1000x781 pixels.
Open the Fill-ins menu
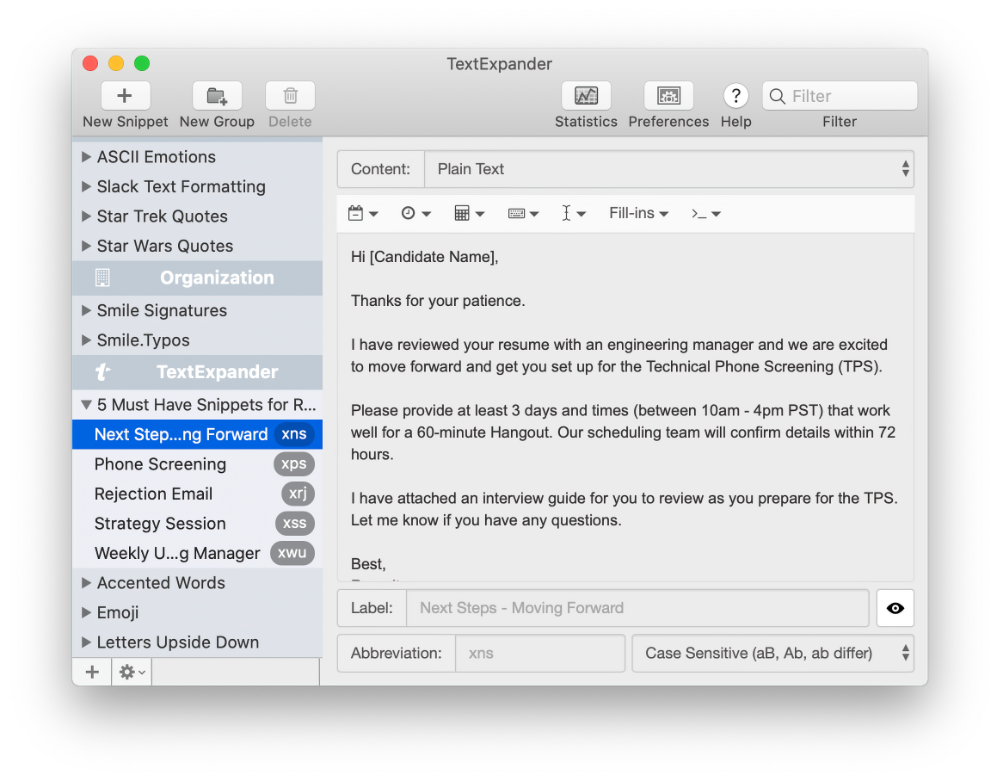[x=638, y=213]
